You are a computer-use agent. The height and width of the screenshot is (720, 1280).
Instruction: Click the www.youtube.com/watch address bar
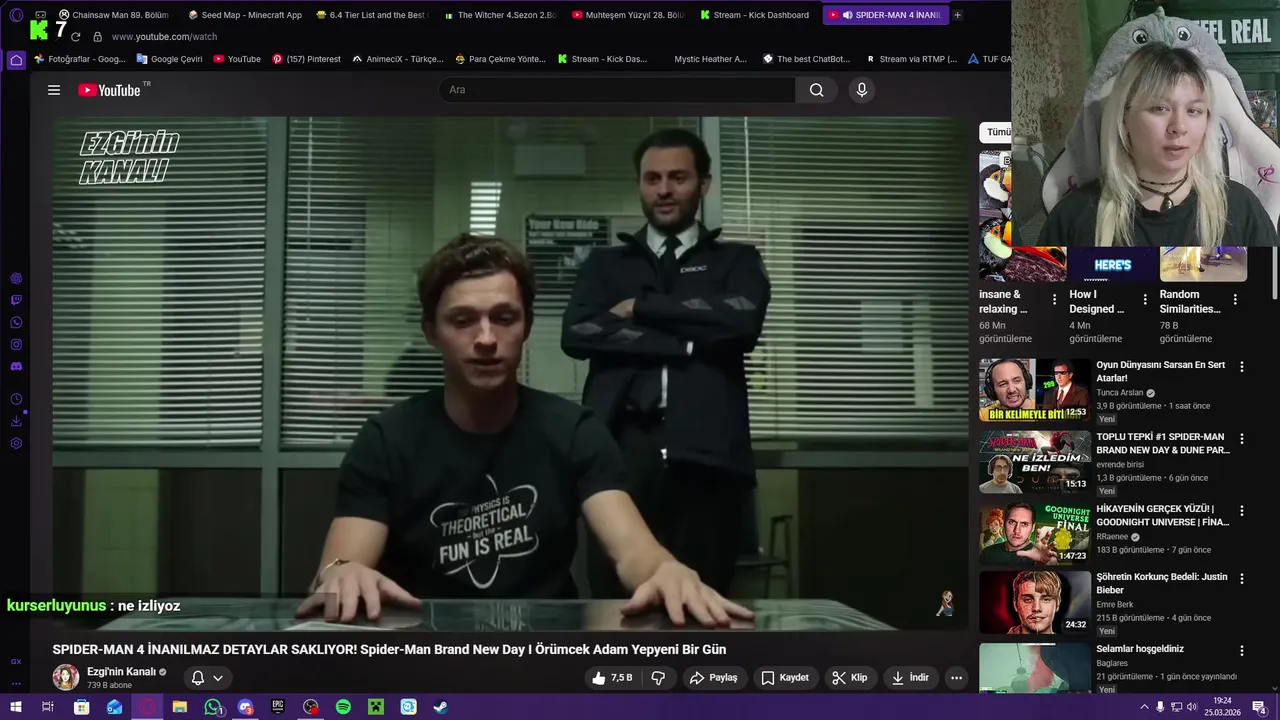pos(164,37)
